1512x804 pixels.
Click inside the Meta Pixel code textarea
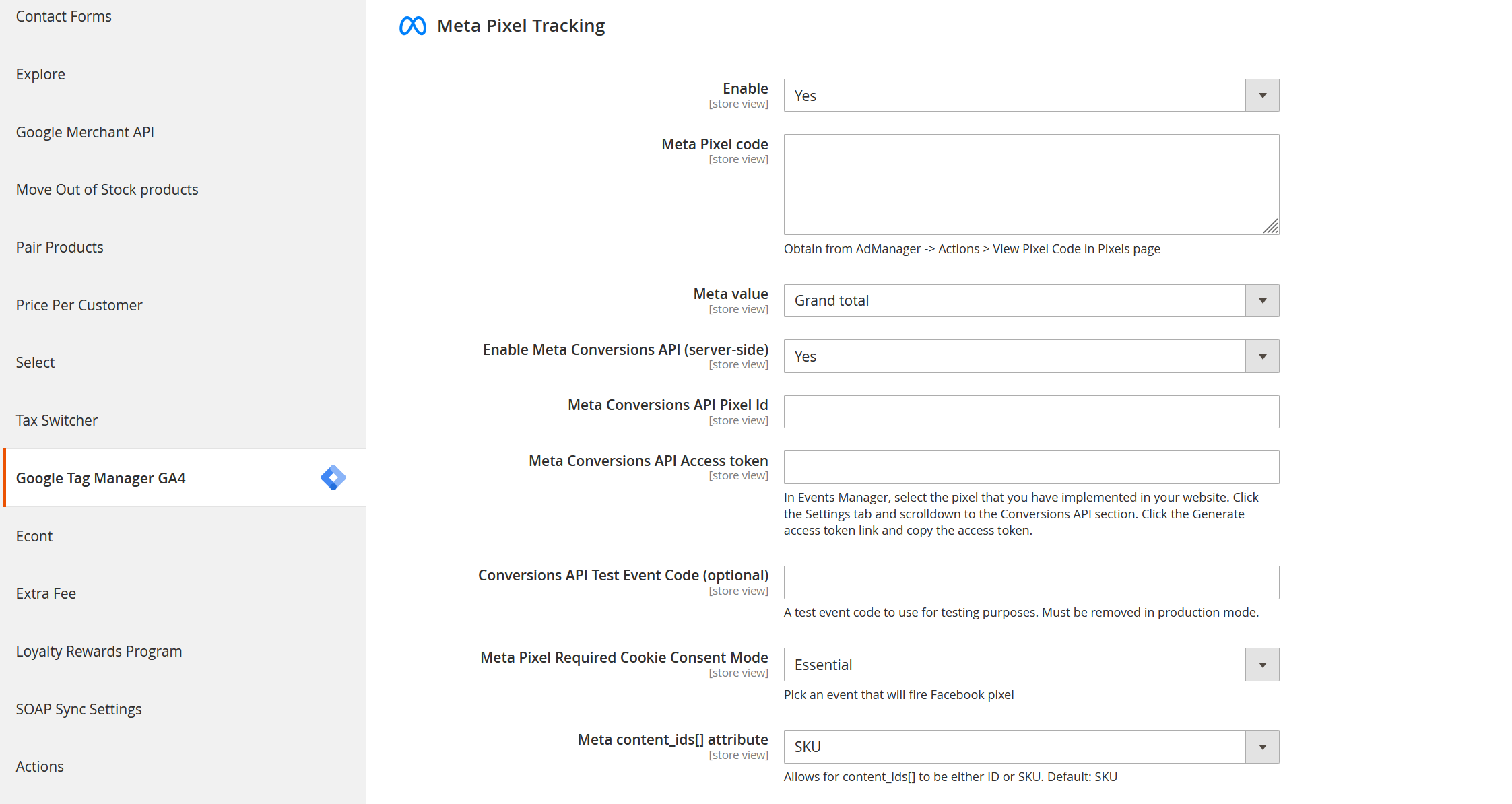(1031, 185)
